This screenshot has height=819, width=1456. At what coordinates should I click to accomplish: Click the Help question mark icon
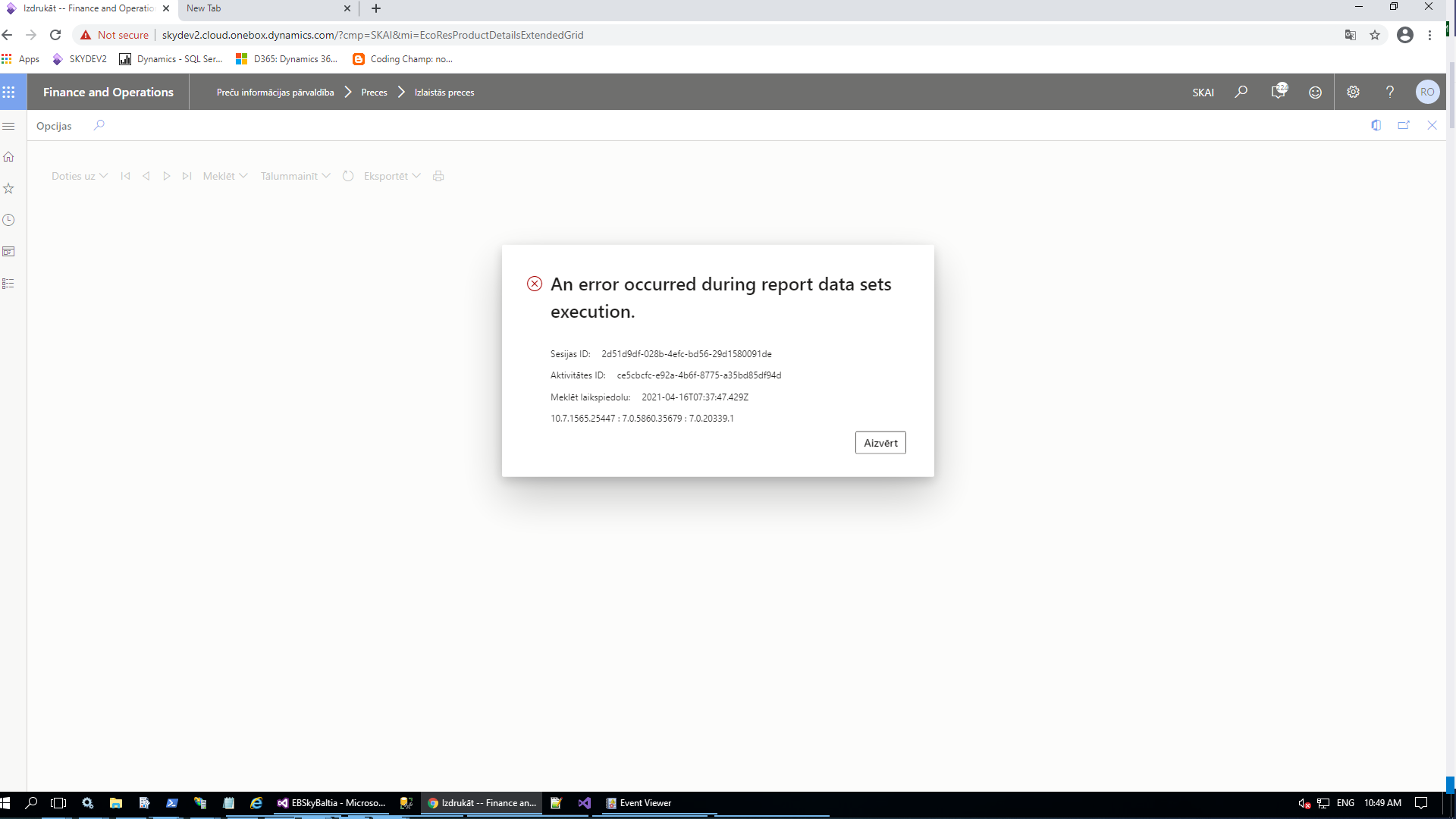(x=1389, y=92)
